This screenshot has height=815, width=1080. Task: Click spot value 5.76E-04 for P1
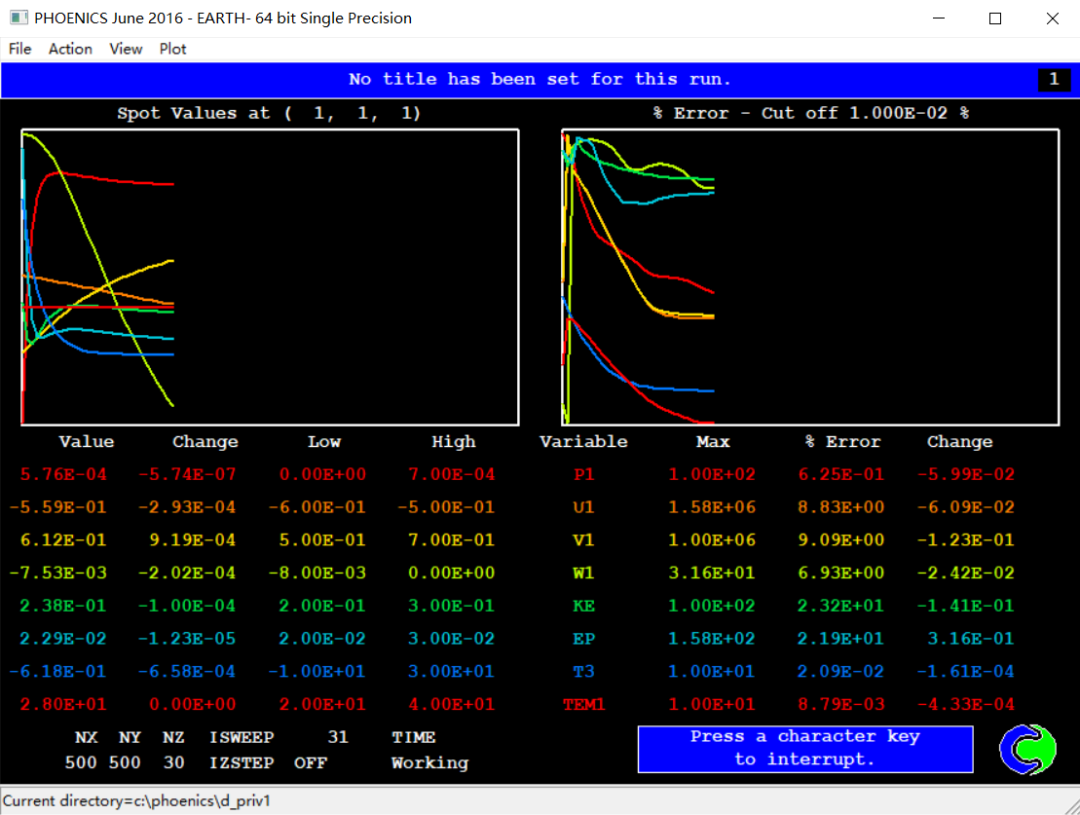(x=63, y=475)
